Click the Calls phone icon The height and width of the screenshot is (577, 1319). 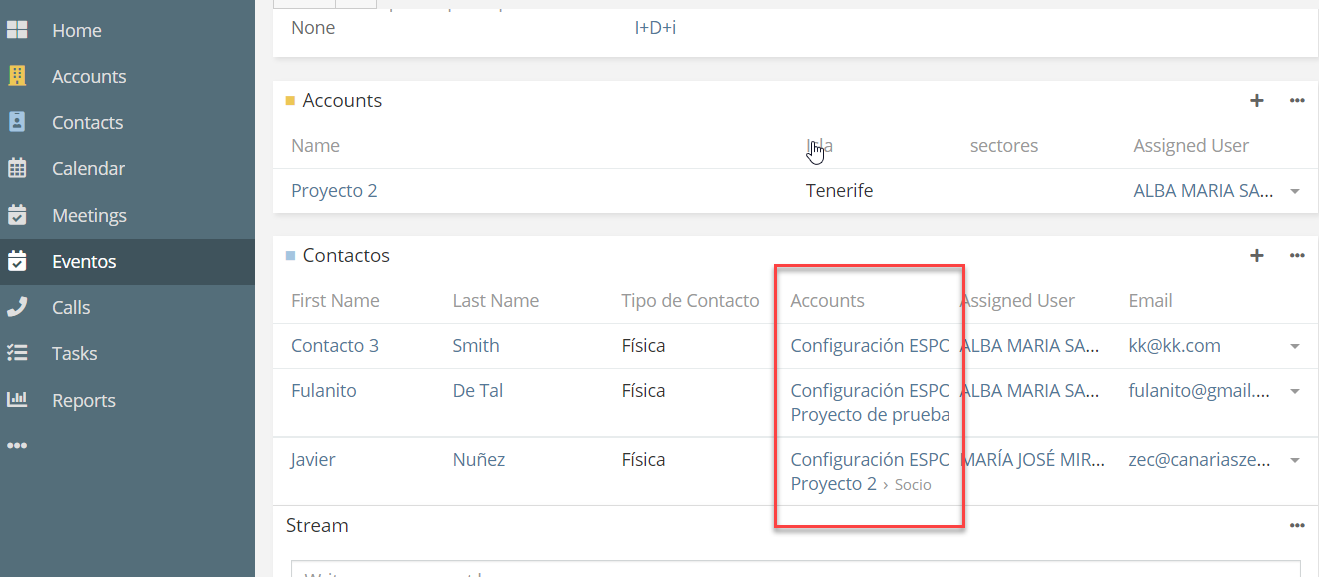click(x=17, y=307)
